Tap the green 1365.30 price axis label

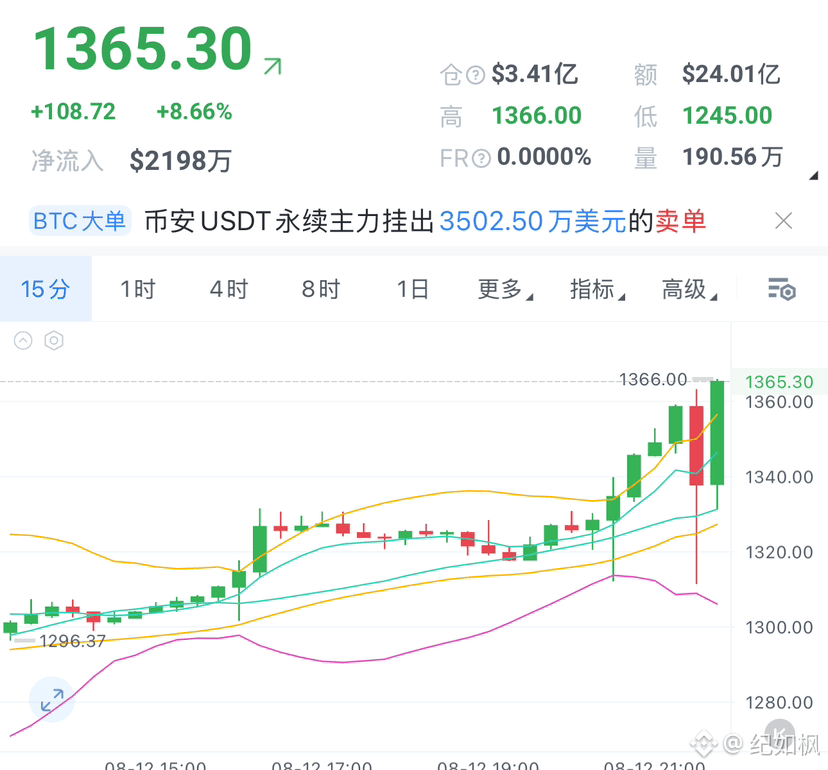(779, 382)
